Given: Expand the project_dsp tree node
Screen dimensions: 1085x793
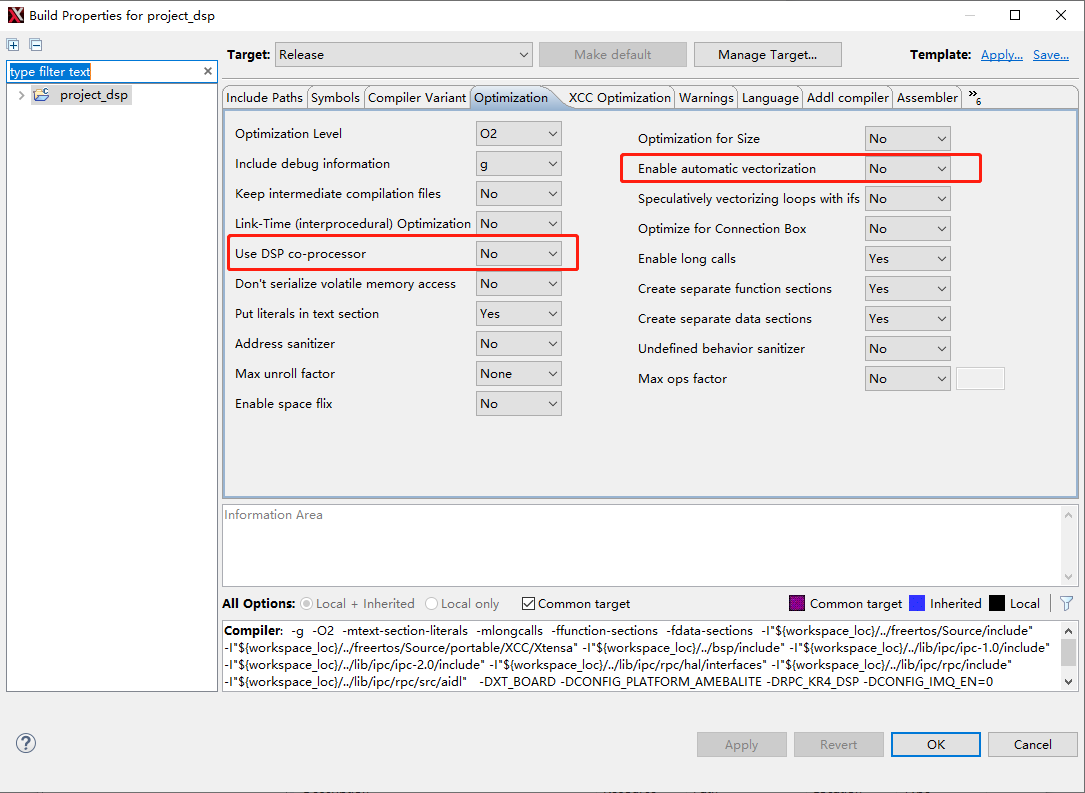Looking at the screenshot, I should point(21,95).
